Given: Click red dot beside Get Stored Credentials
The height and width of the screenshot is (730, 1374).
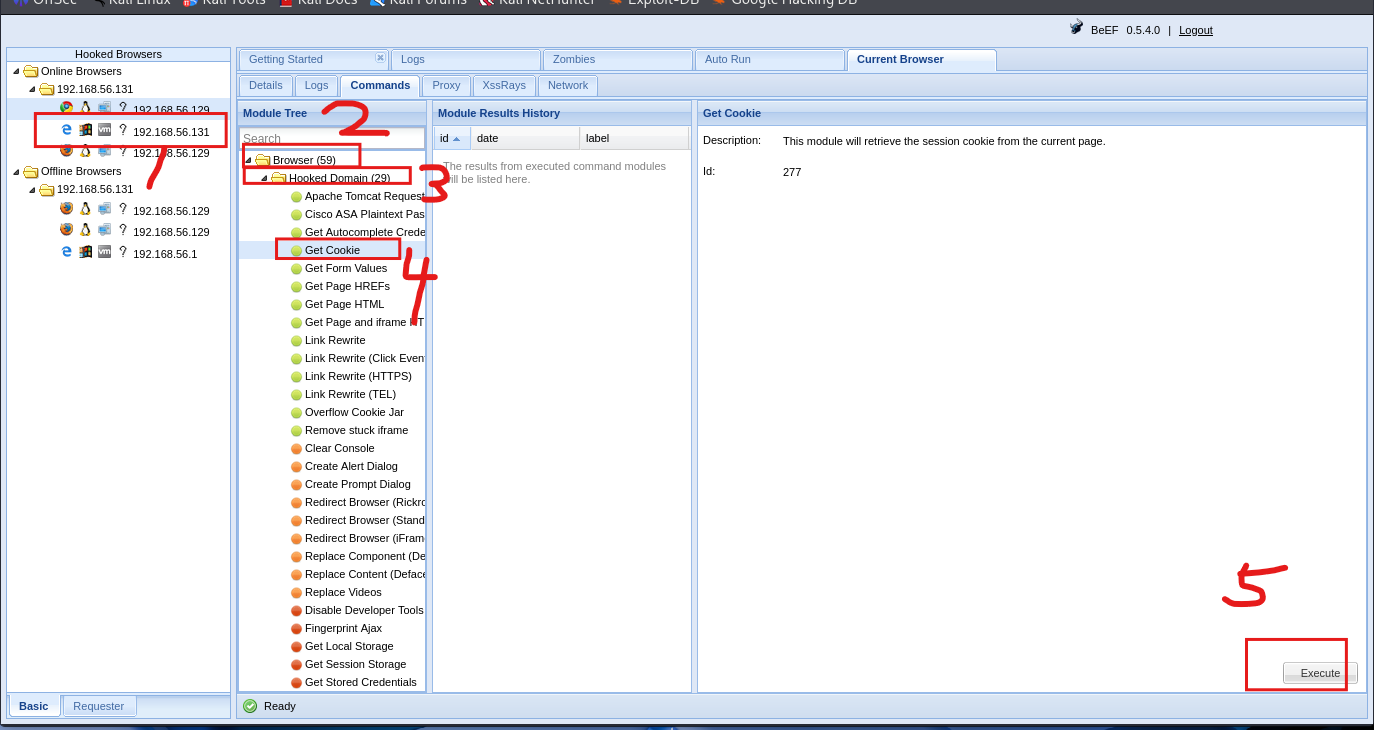Looking at the screenshot, I should [296, 682].
